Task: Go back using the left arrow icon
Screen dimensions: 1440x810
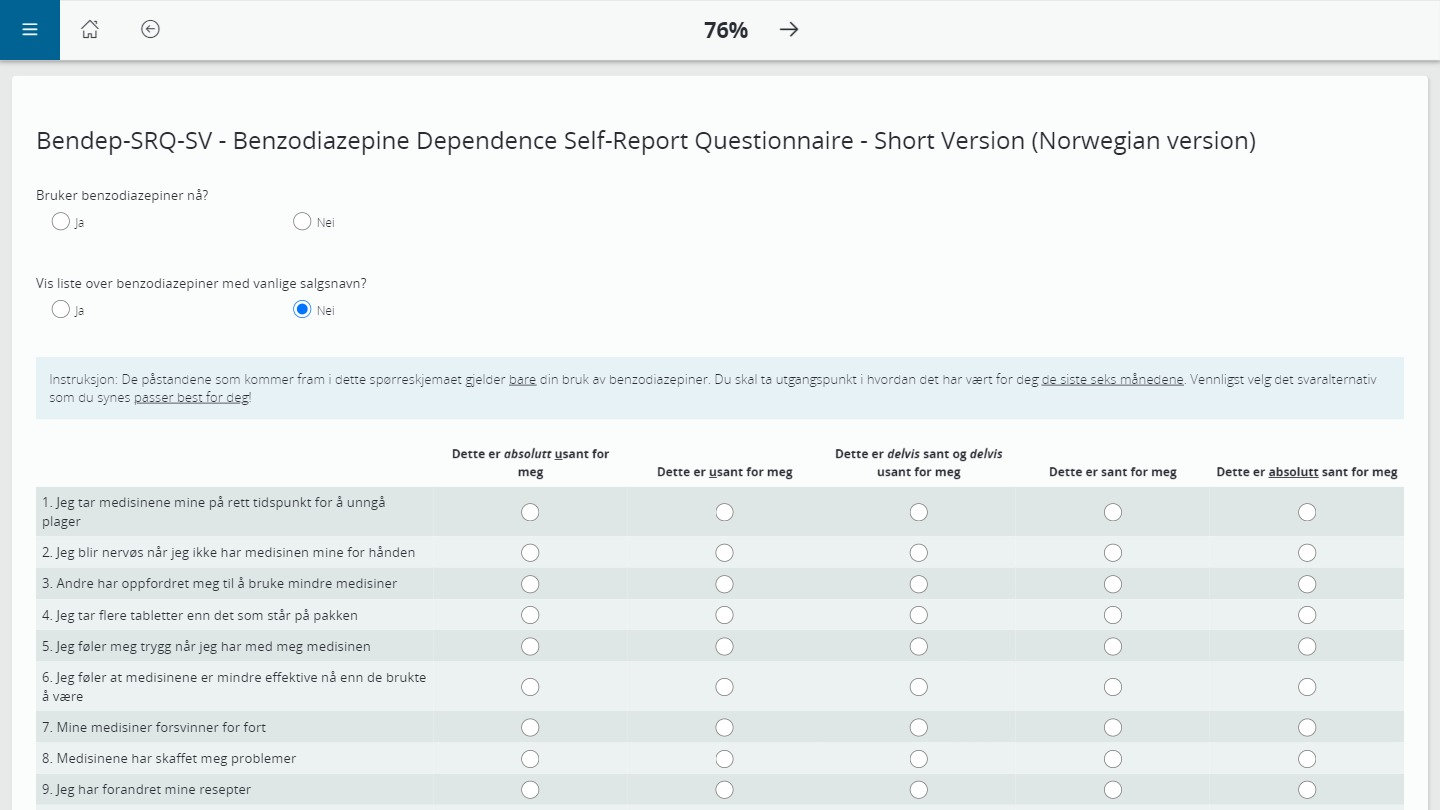Action: [150, 30]
